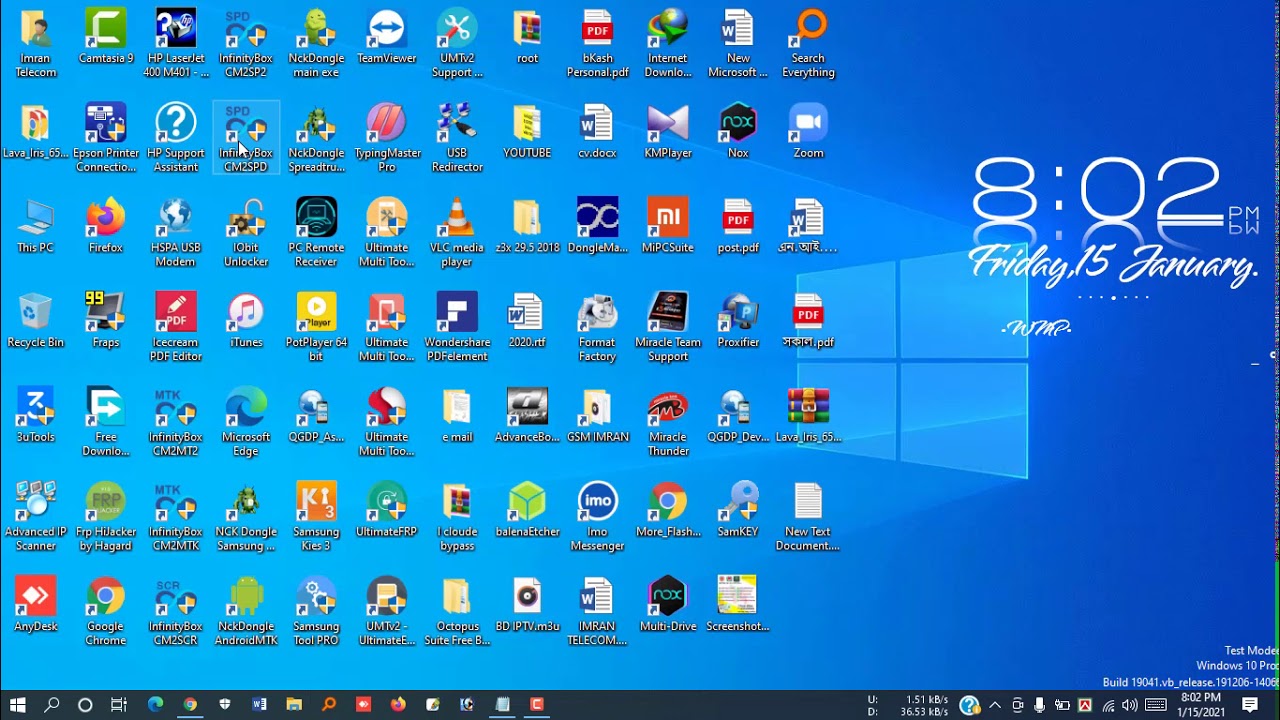Open Imo Messenger shortcut
This screenshot has width=1280, height=720.
coord(597,517)
